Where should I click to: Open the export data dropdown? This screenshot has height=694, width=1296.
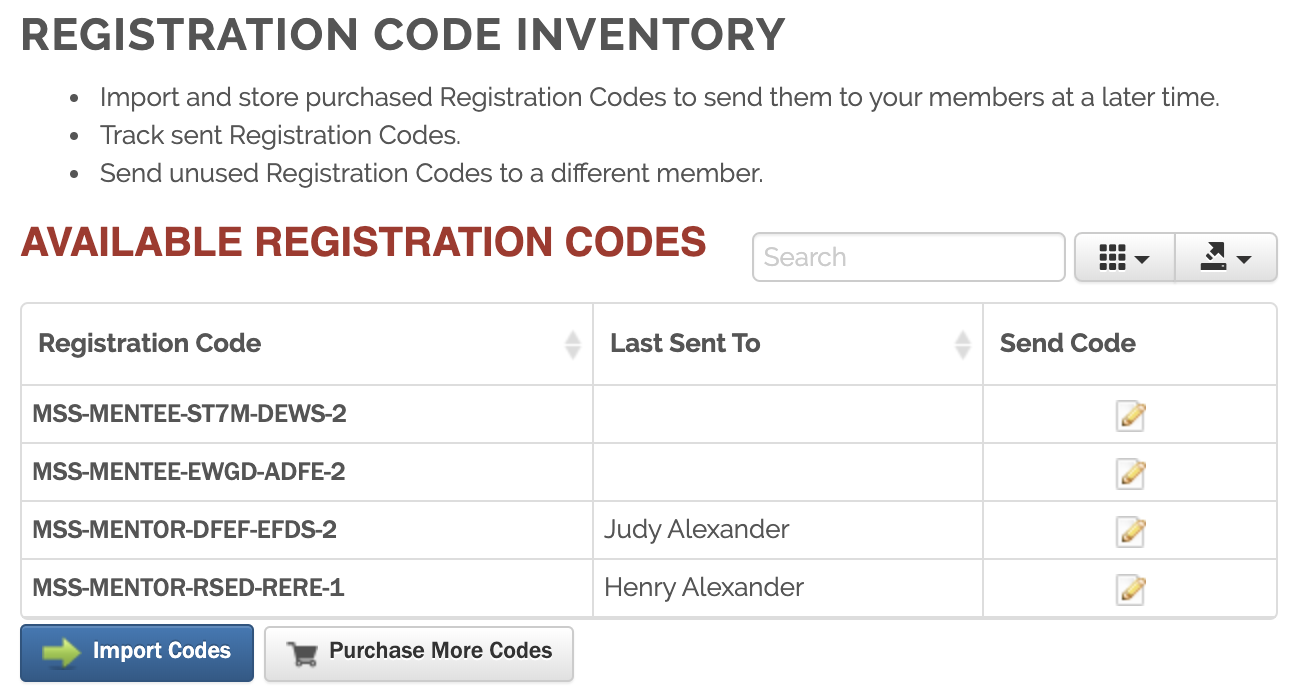pos(1226,258)
